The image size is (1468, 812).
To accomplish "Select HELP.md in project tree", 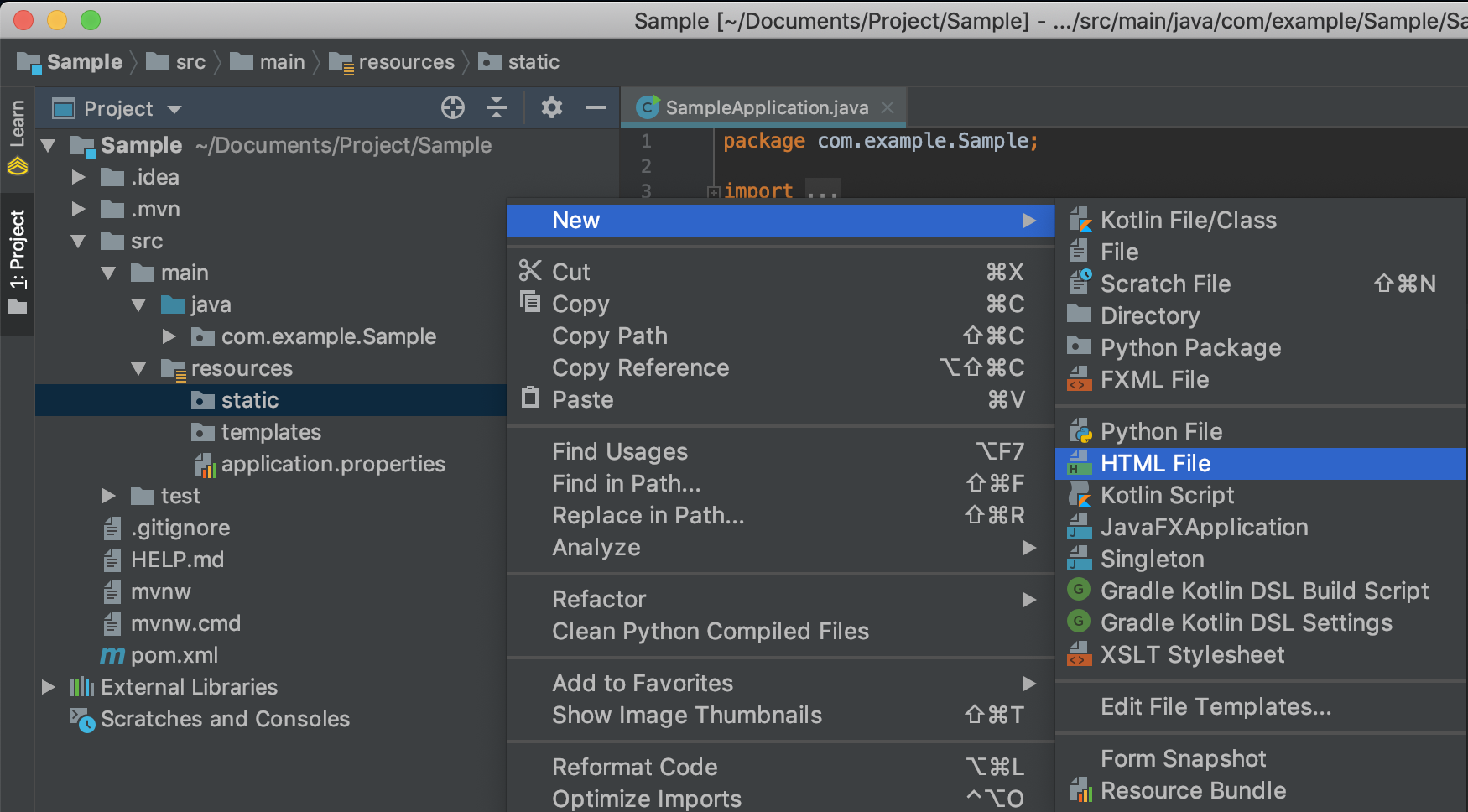I will coord(177,560).
